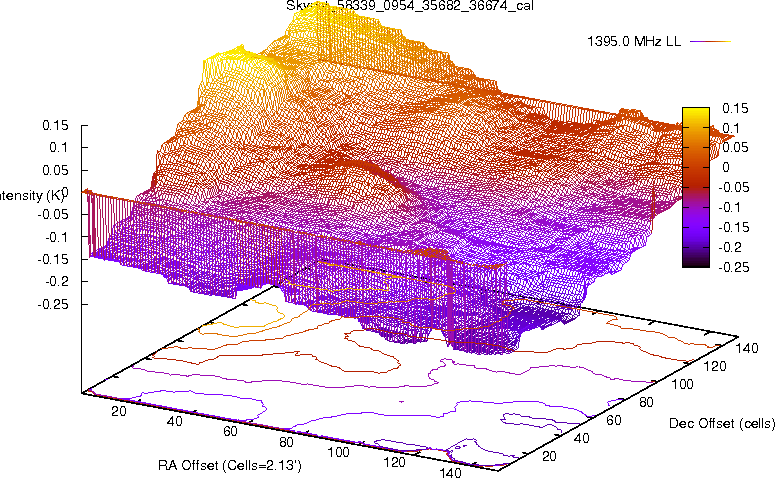This screenshot has width=775, height=478.
Task: Click the intensity color bar gradient
Action: [695, 187]
